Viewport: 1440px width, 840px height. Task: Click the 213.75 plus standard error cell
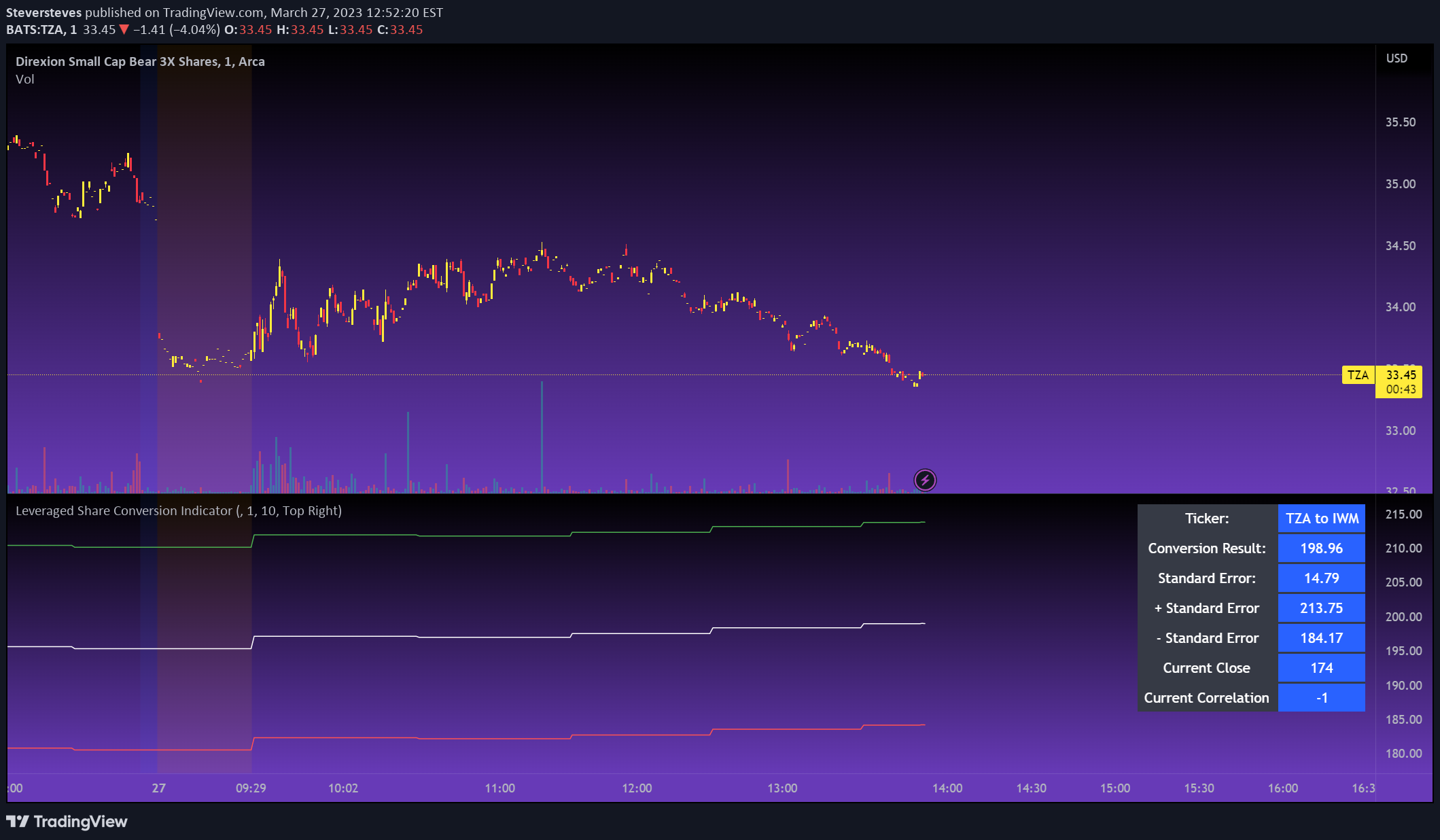tap(1322, 608)
